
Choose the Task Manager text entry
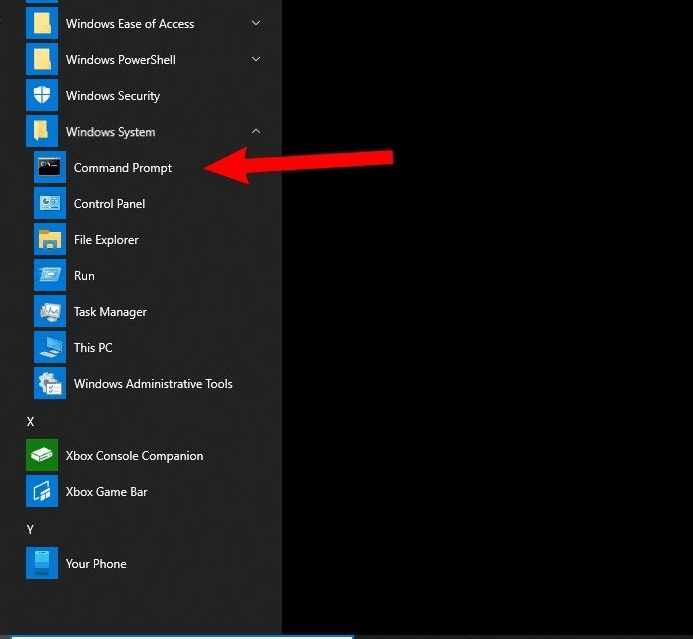click(x=110, y=312)
